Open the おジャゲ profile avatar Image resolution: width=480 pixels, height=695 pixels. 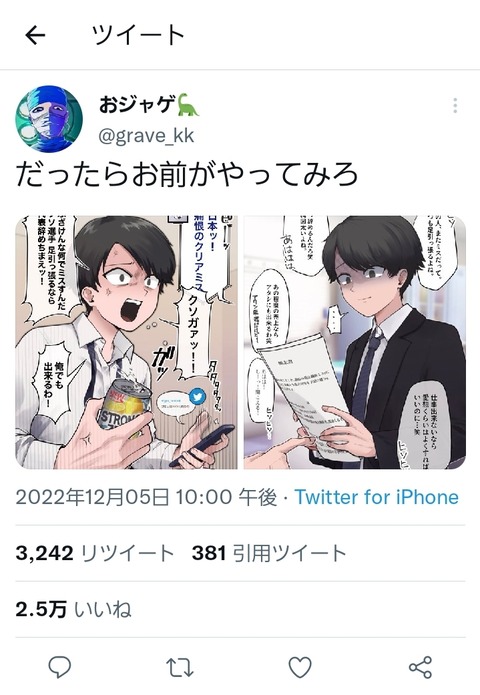tap(49, 119)
